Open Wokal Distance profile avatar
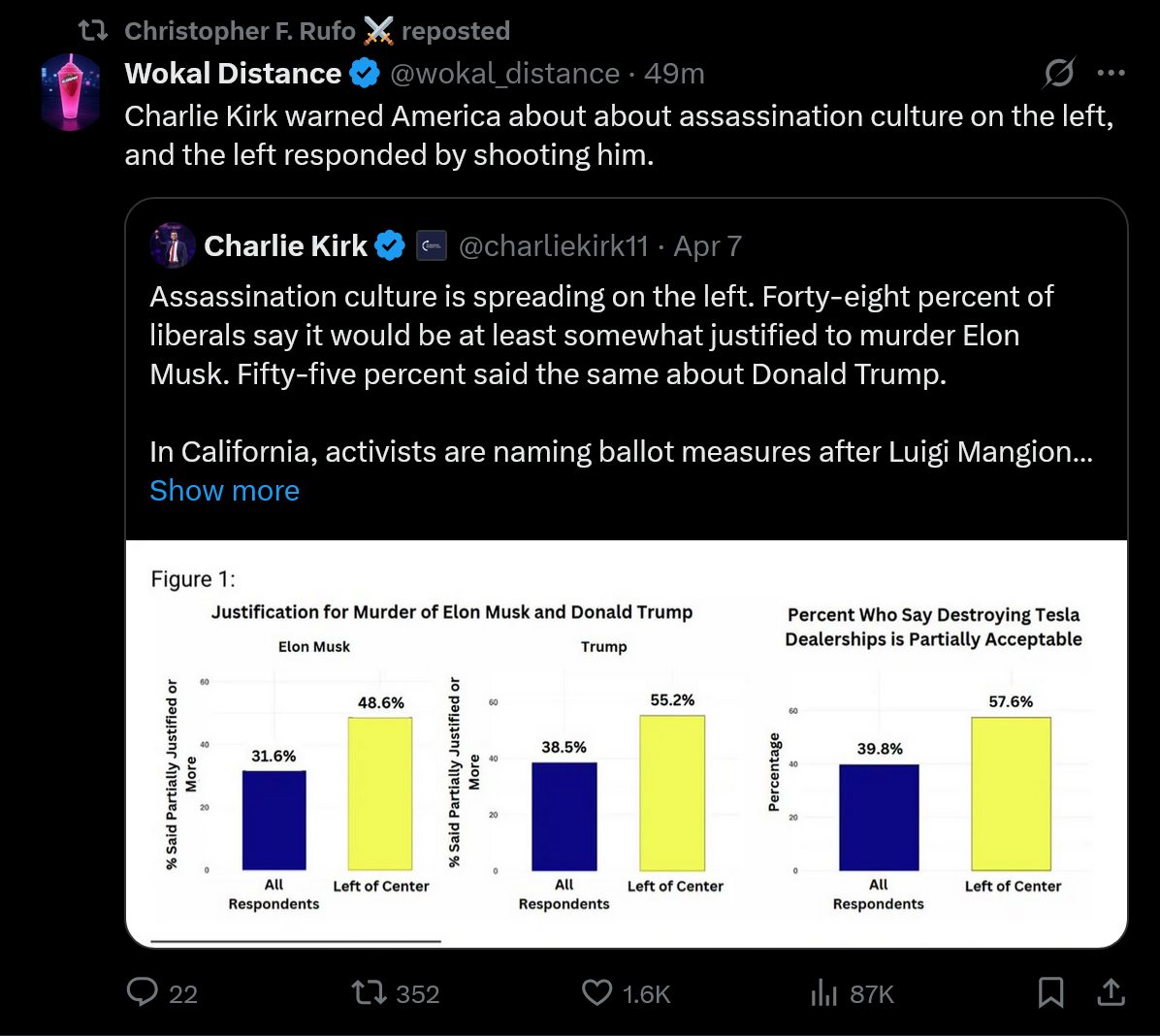Viewport: 1160px width, 1036px height. [x=71, y=92]
